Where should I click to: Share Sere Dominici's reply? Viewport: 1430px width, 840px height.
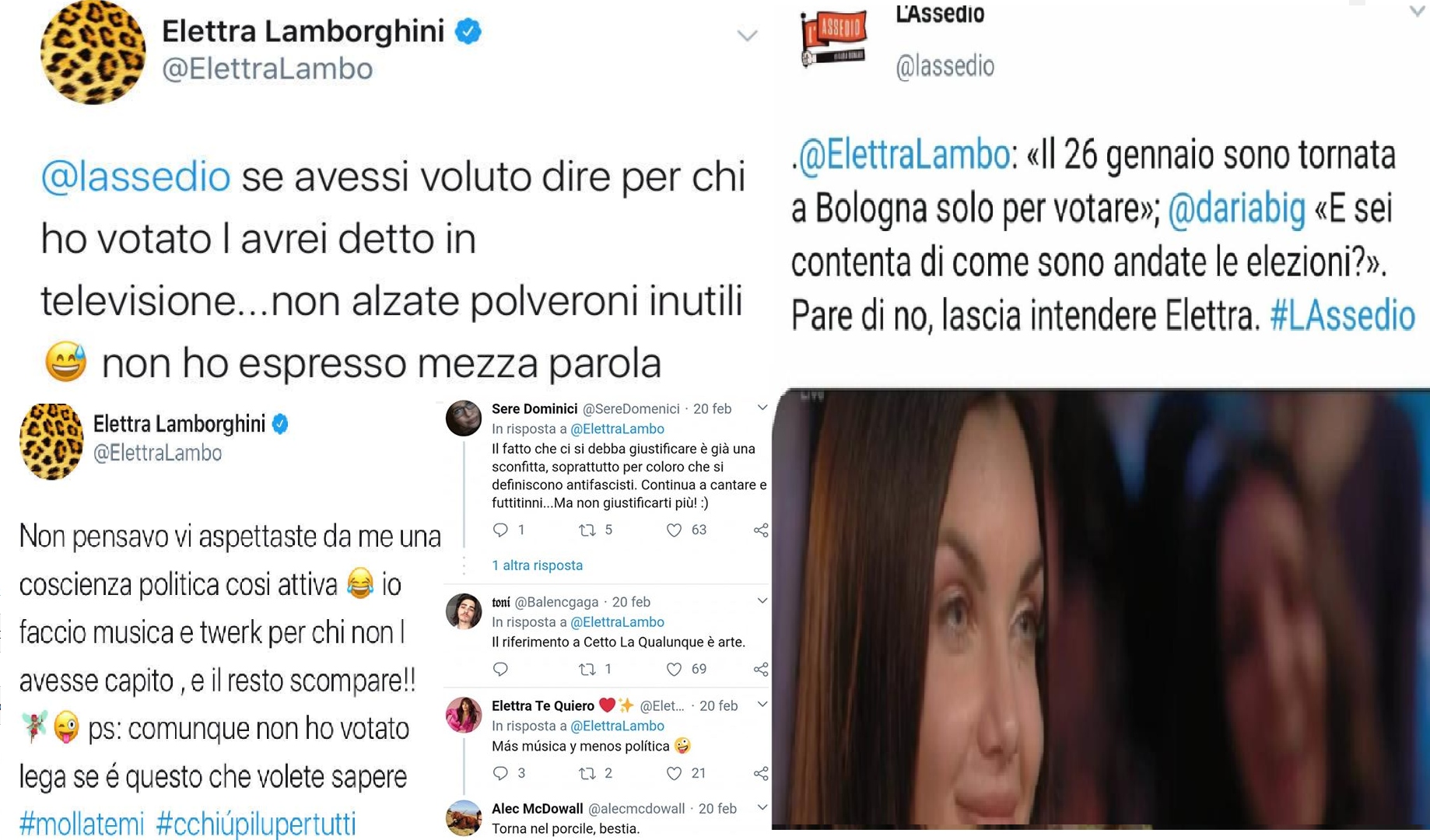761,530
